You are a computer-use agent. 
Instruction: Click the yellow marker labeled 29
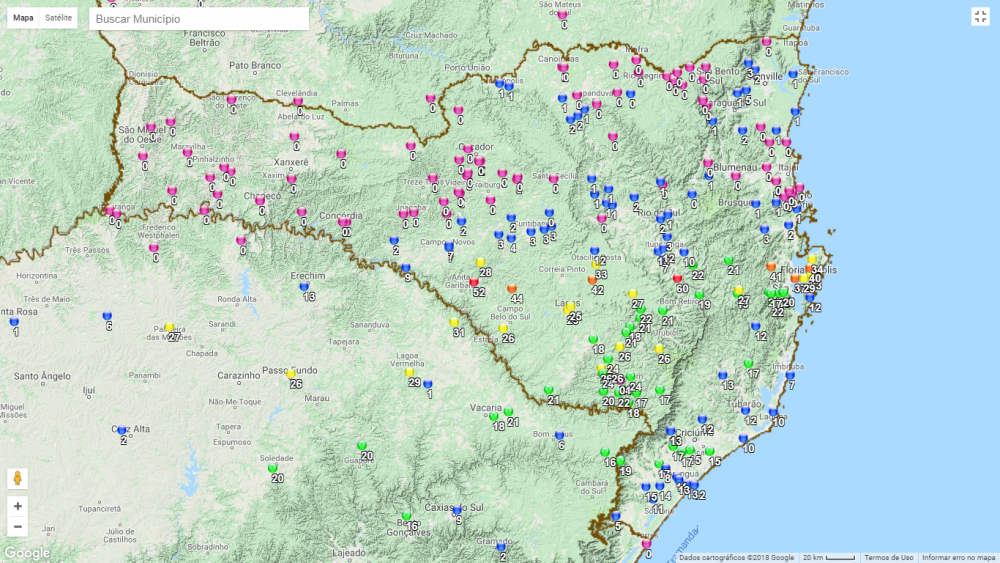tap(410, 372)
